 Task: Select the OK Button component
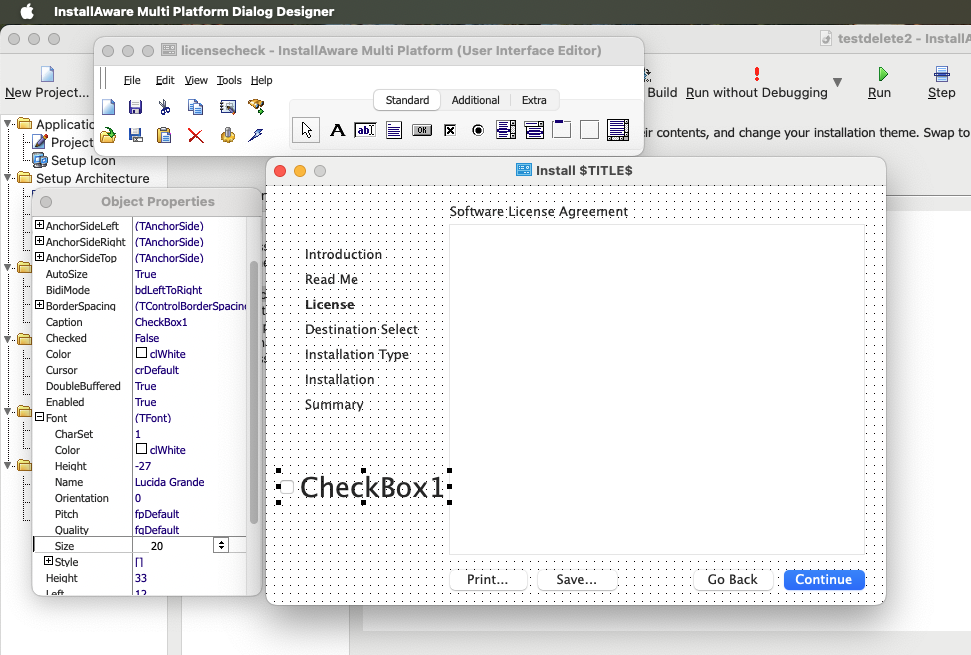[x=422, y=130]
